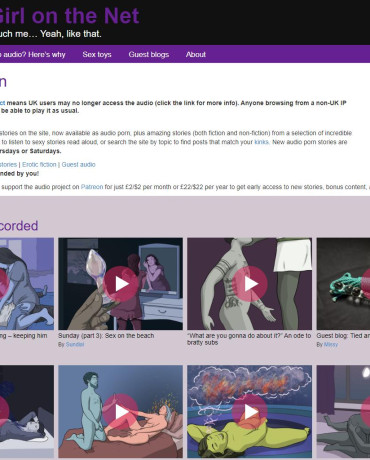The image size is (370, 460).
Task: Play the "What are you gonna do about it?" audio
Action: tap(250, 284)
